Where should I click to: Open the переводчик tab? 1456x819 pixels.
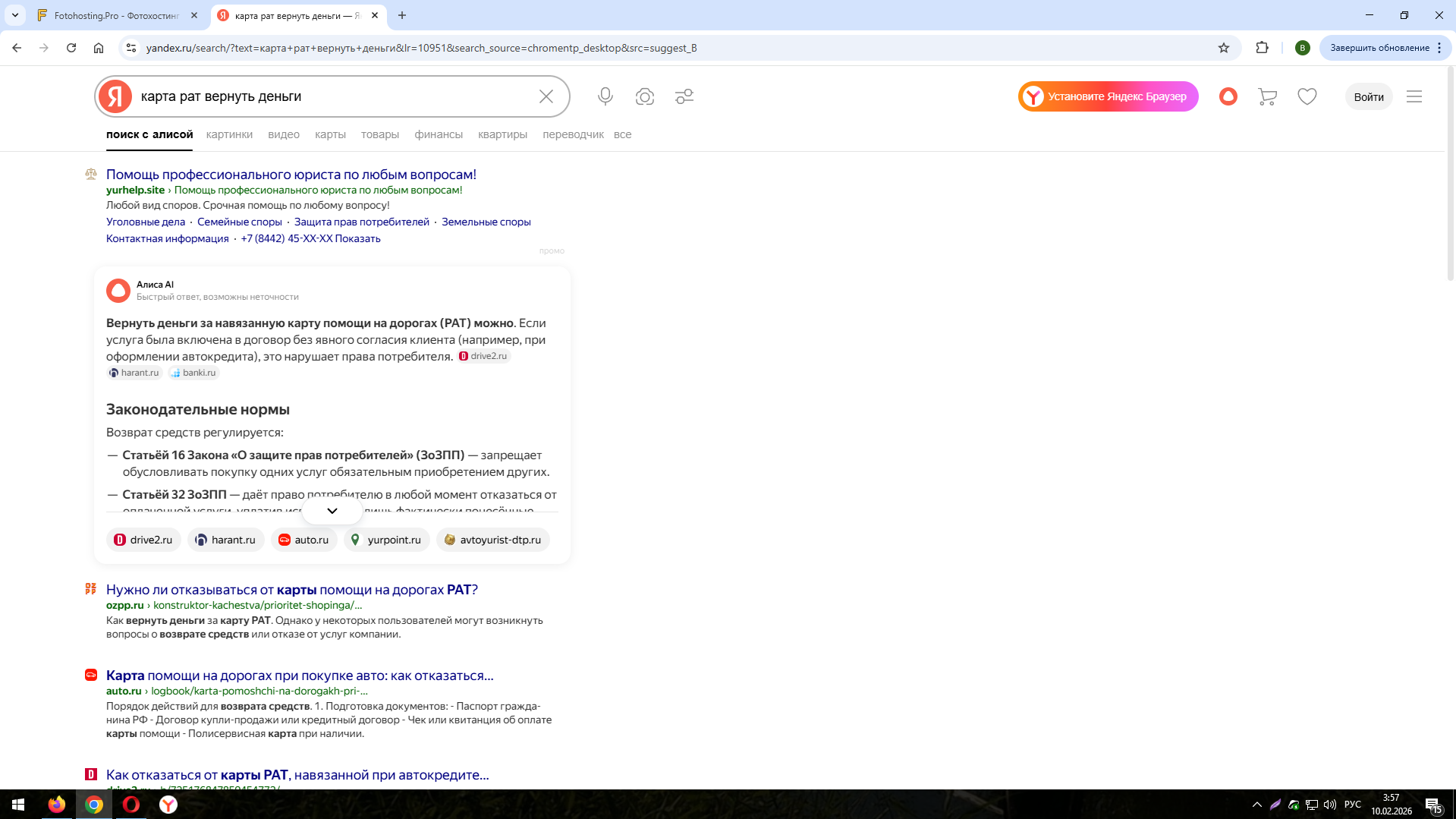[573, 134]
